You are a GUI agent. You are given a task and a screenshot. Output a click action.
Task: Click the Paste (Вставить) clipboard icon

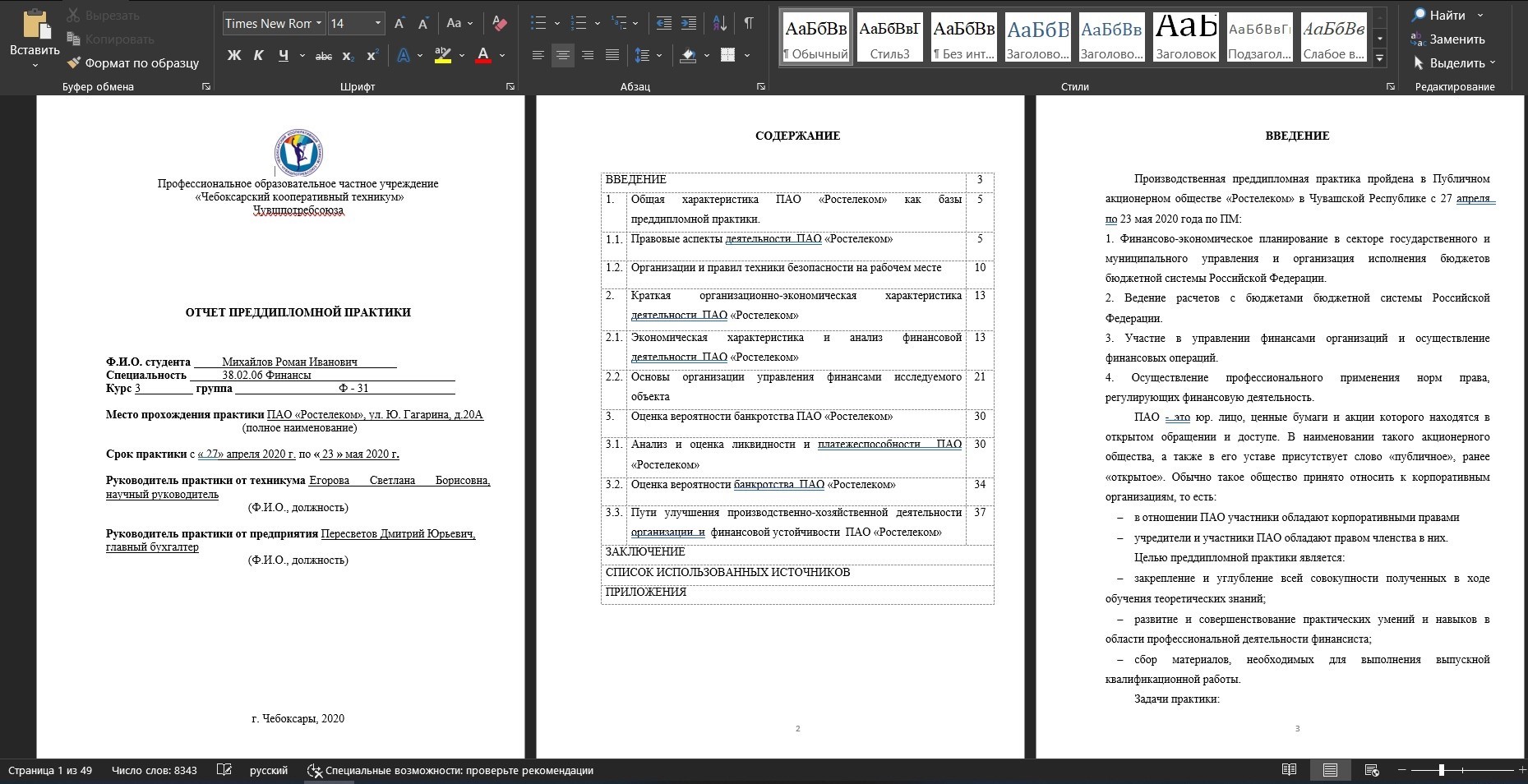coord(35,25)
